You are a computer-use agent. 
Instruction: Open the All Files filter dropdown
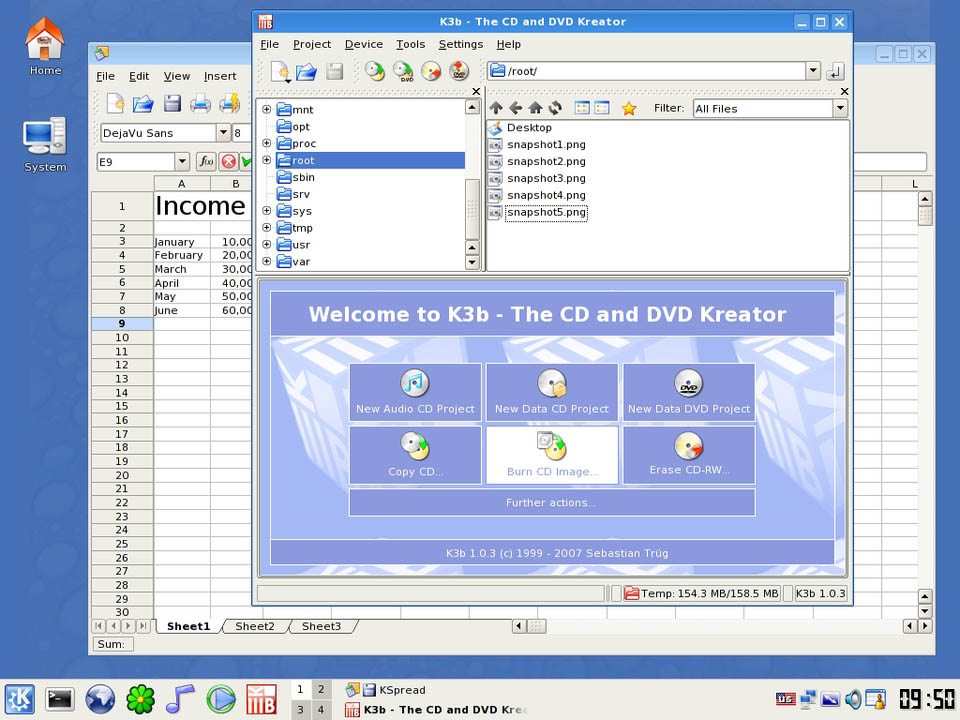pyautogui.click(x=840, y=108)
